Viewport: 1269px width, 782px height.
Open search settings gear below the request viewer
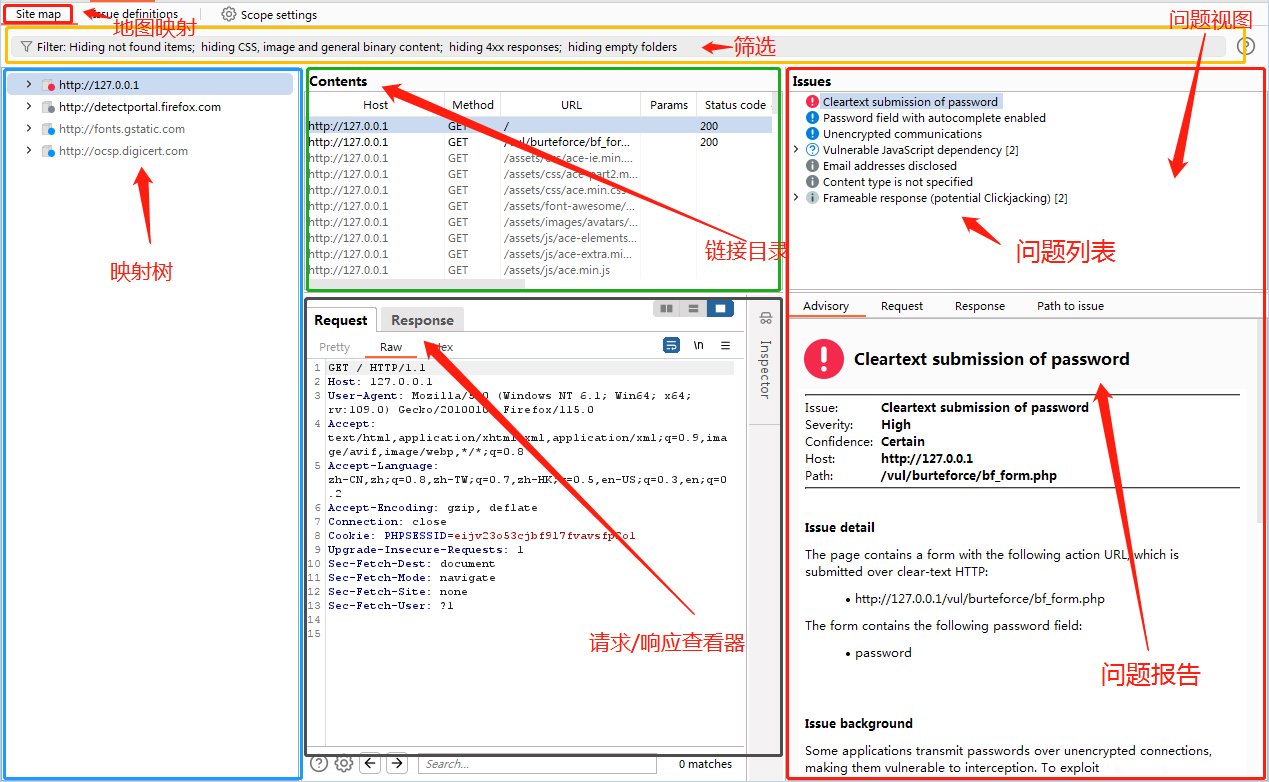click(344, 763)
